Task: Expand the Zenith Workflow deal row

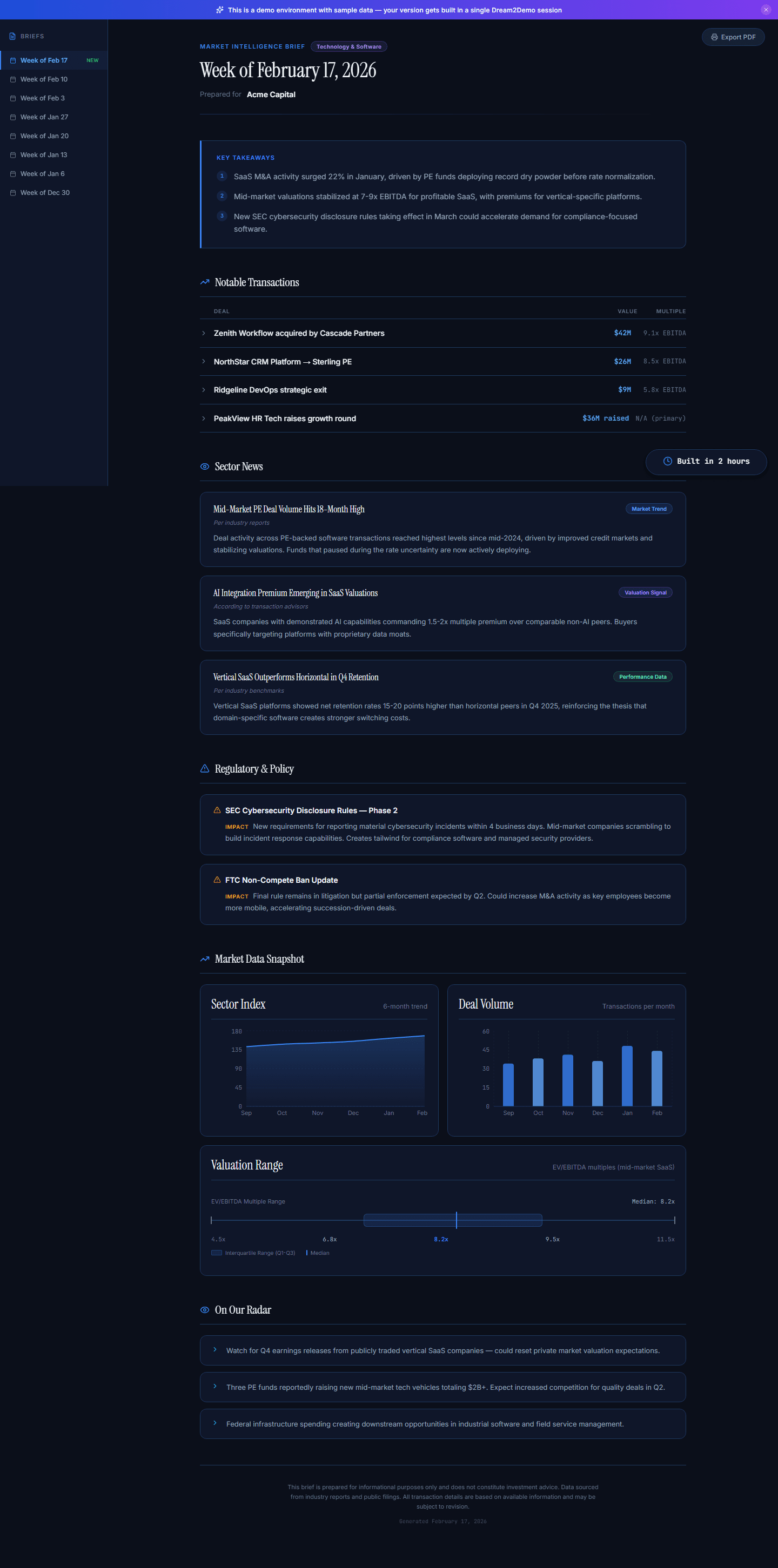Action: click(443, 333)
